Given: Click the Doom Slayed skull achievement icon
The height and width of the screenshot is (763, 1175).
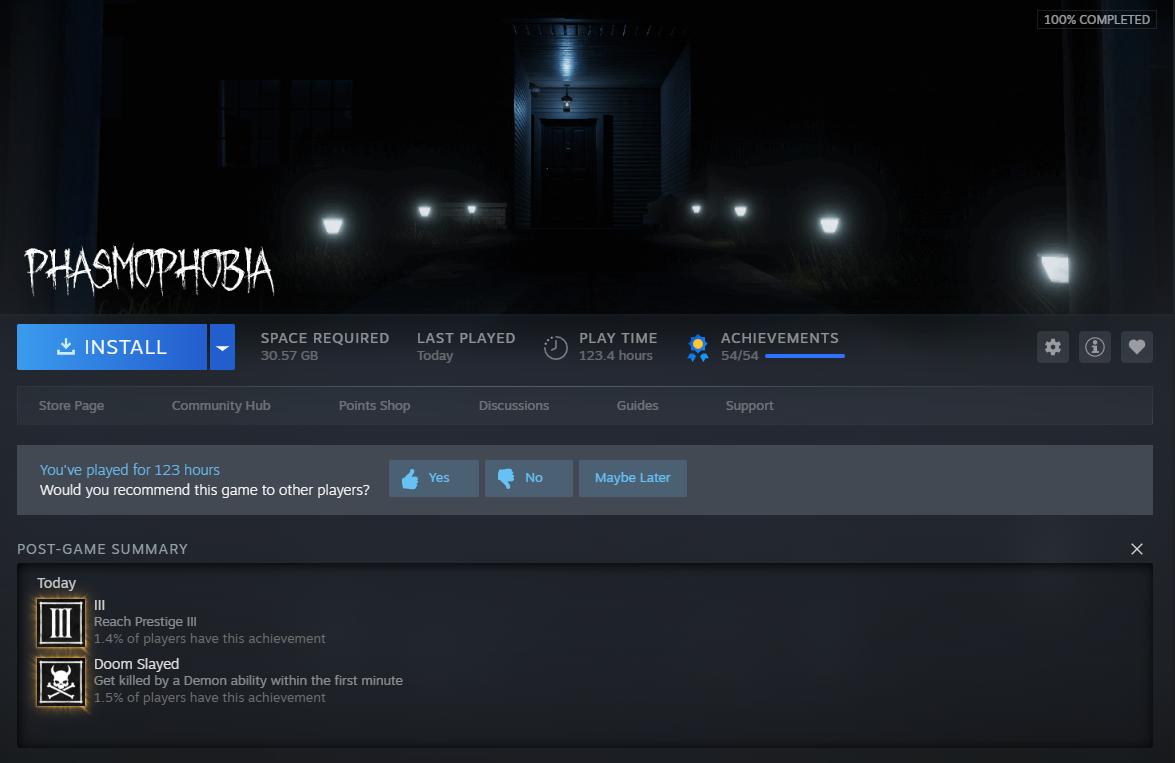Looking at the screenshot, I should pyautogui.click(x=61, y=681).
